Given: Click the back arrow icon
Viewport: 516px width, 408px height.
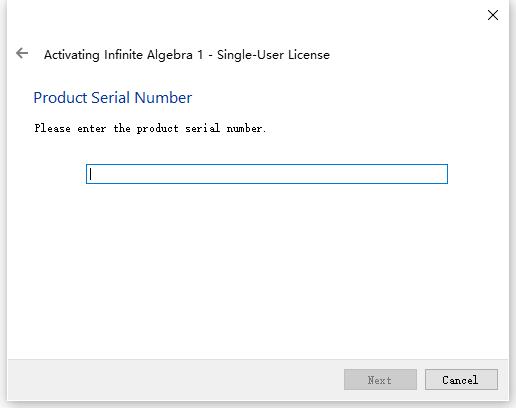Looking at the screenshot, I should 22,53.
